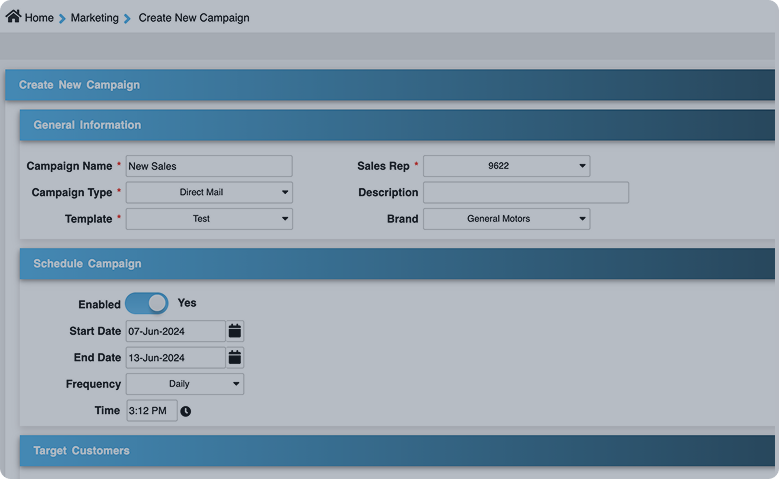779x479 pixels.
Task: Toggle the Enabled switch off
Action: coord(147,304)
